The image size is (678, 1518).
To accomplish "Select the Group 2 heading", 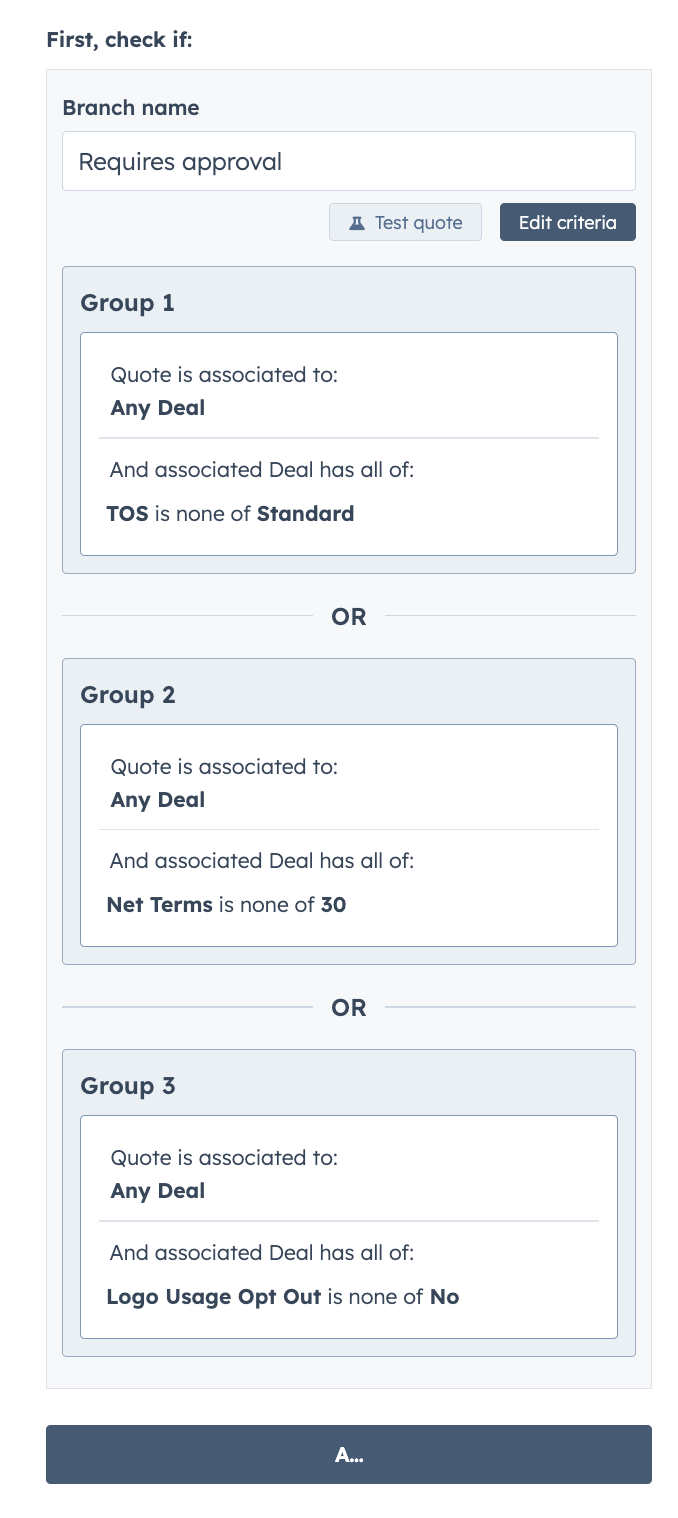I will coord(128,695).
